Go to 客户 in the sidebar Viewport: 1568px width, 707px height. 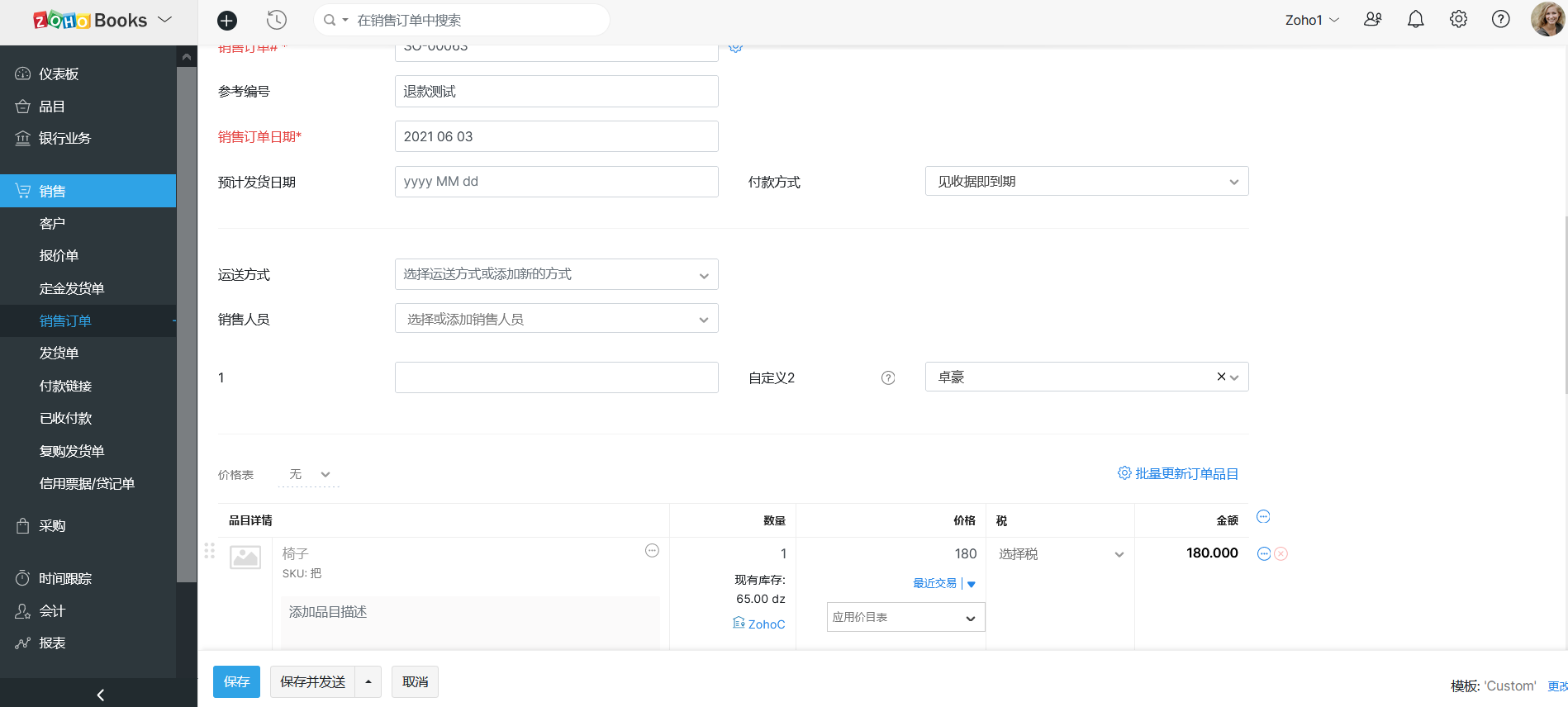52,224
